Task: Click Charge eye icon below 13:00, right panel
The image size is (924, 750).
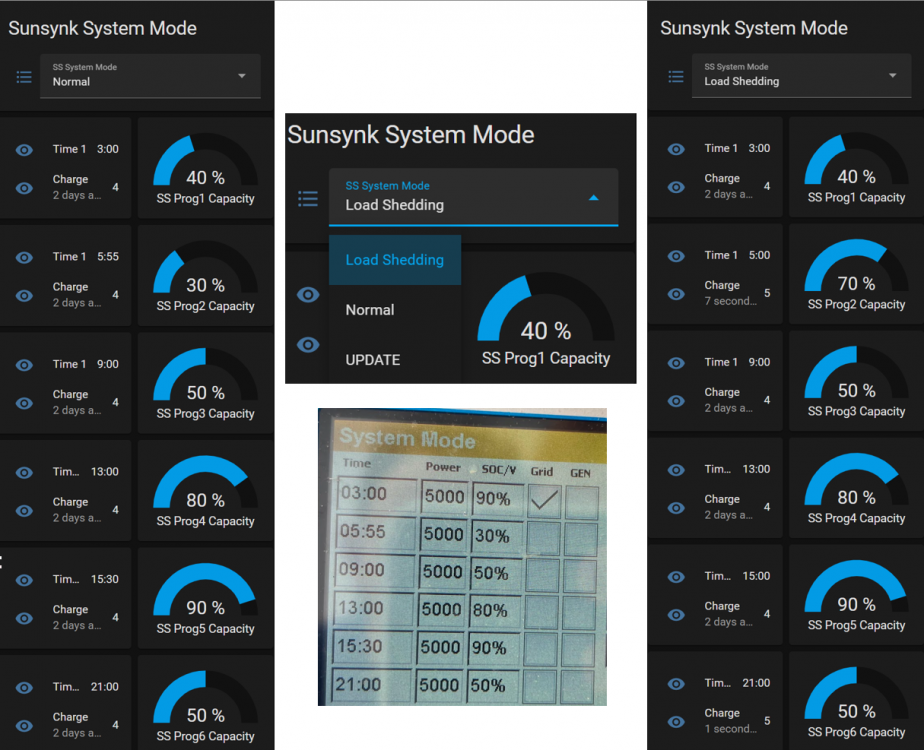Action: (x=676, y=508)
